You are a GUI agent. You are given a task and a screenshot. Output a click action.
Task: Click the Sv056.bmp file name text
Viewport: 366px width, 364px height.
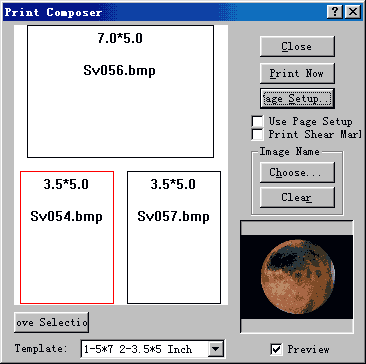pos(119,71)
